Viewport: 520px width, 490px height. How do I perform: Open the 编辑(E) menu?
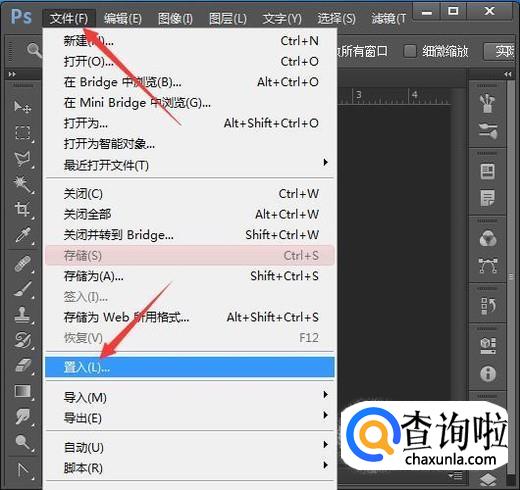(x=123, y=18)
